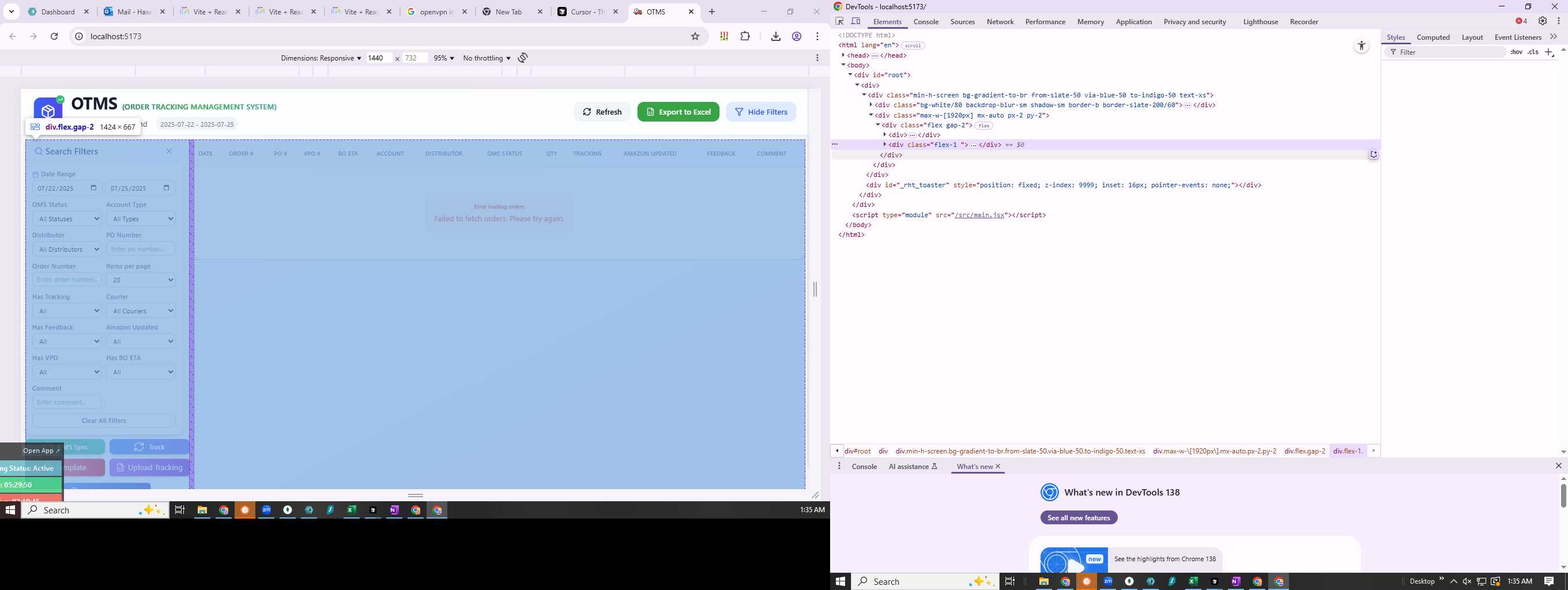
Task: Open Chrome downloads icon
Action: [775, 36]
